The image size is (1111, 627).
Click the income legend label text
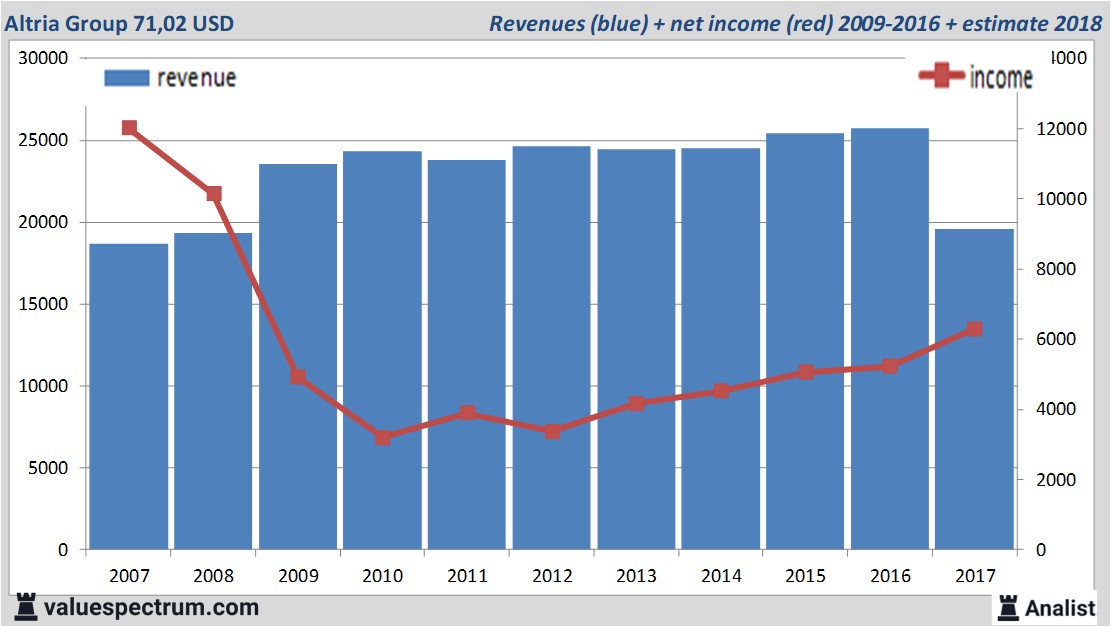(x=1000, y=78)
